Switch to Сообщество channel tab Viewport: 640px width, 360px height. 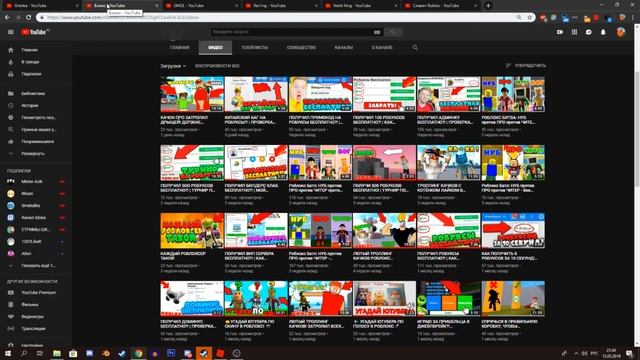[x=301, y=47]
